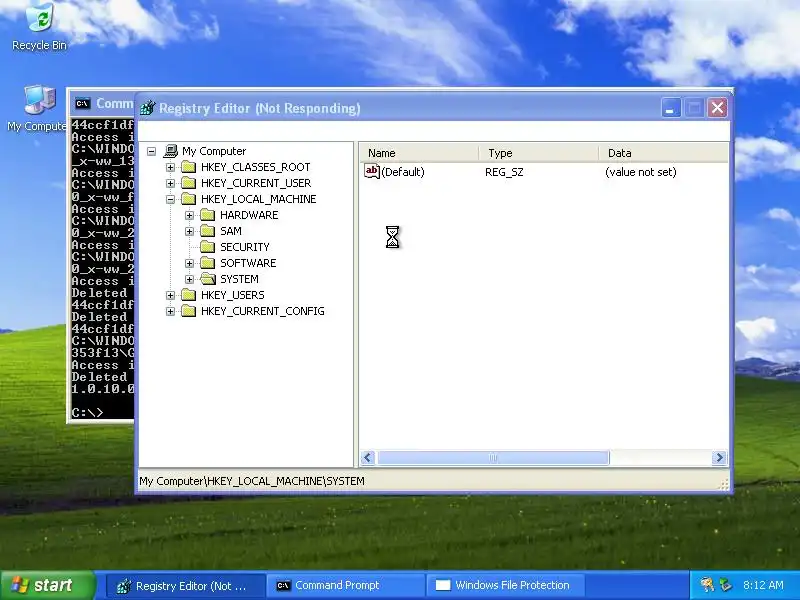Click the SOFTWARE key folder icon

[x=208, y=263]
